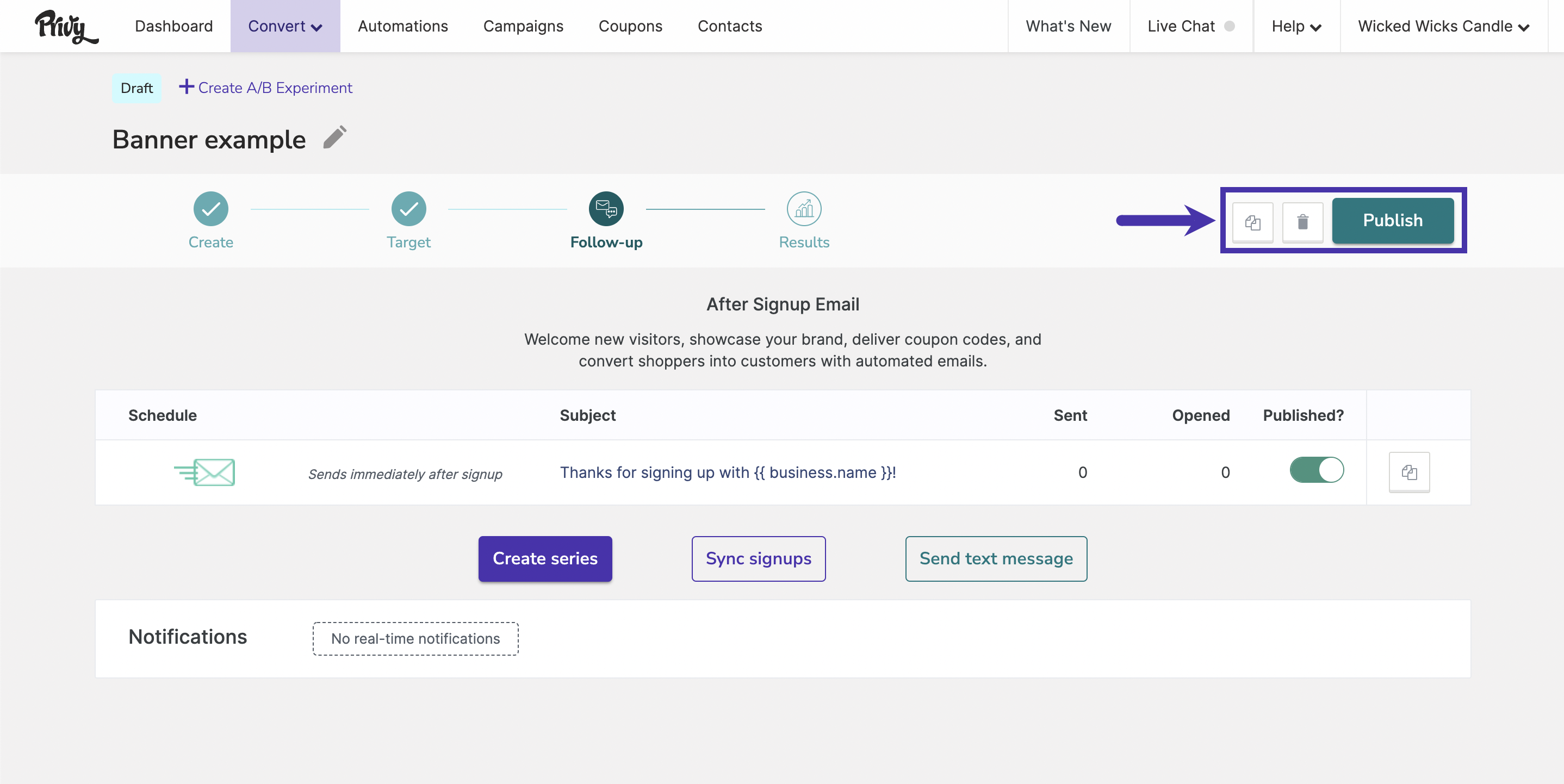This screenshot has height=784, width=1564.
Task: Click the Privy logo
Action: pyautogui.click(x=66, y=27)
